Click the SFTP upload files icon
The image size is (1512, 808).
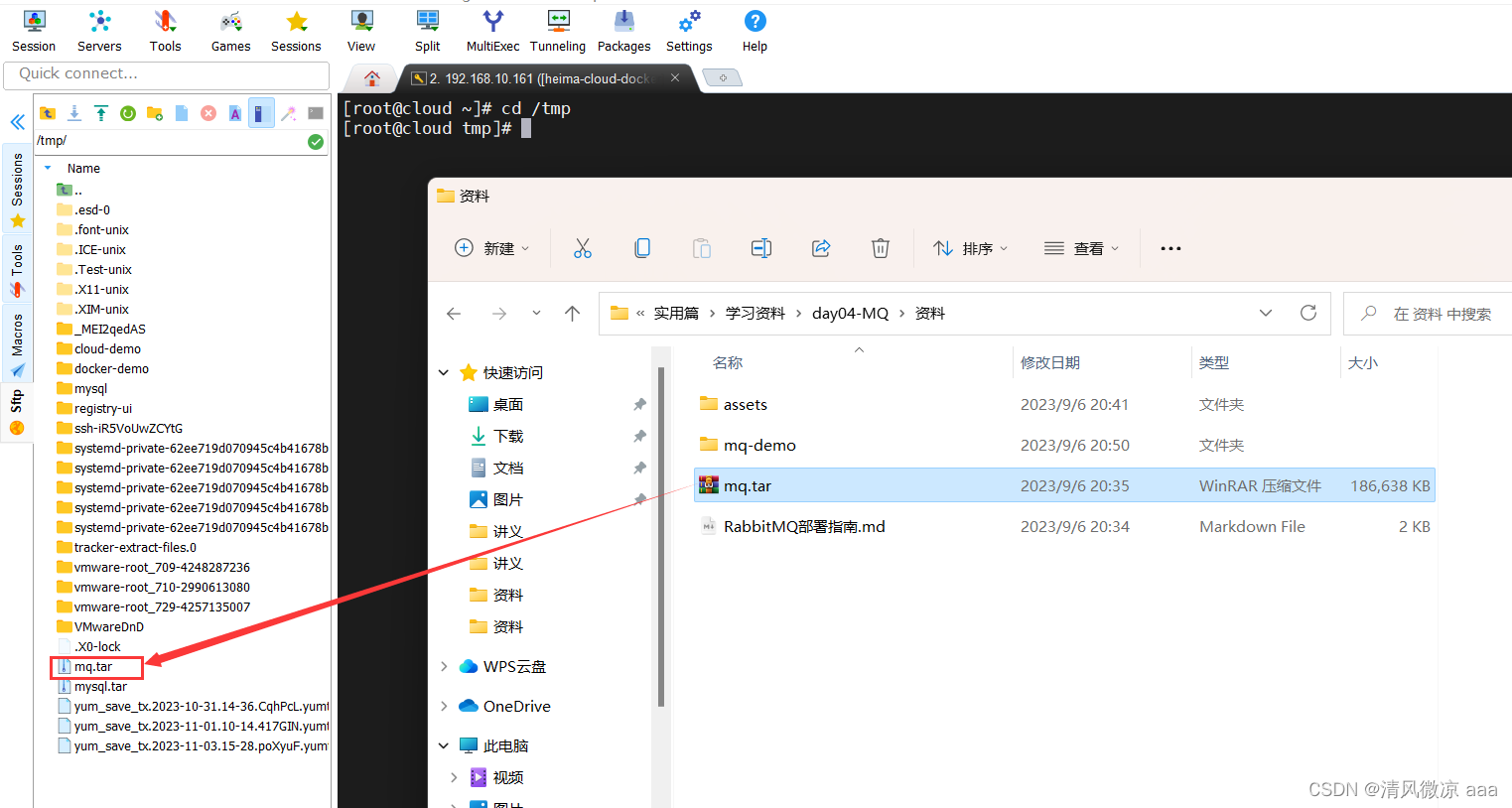(101, 113)
